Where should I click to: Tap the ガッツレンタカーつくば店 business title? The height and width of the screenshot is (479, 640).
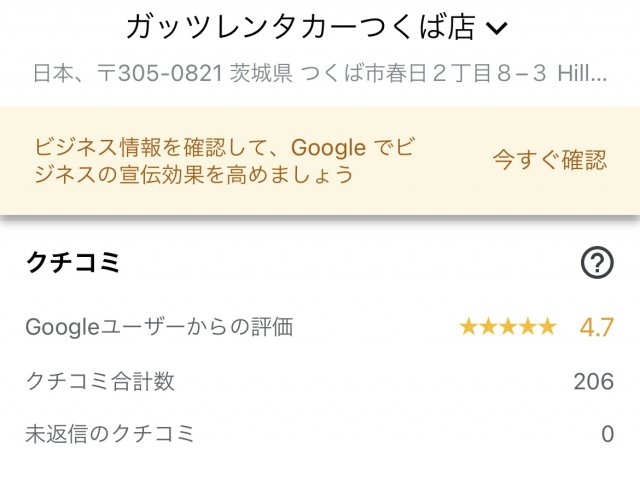pos(301,27)
